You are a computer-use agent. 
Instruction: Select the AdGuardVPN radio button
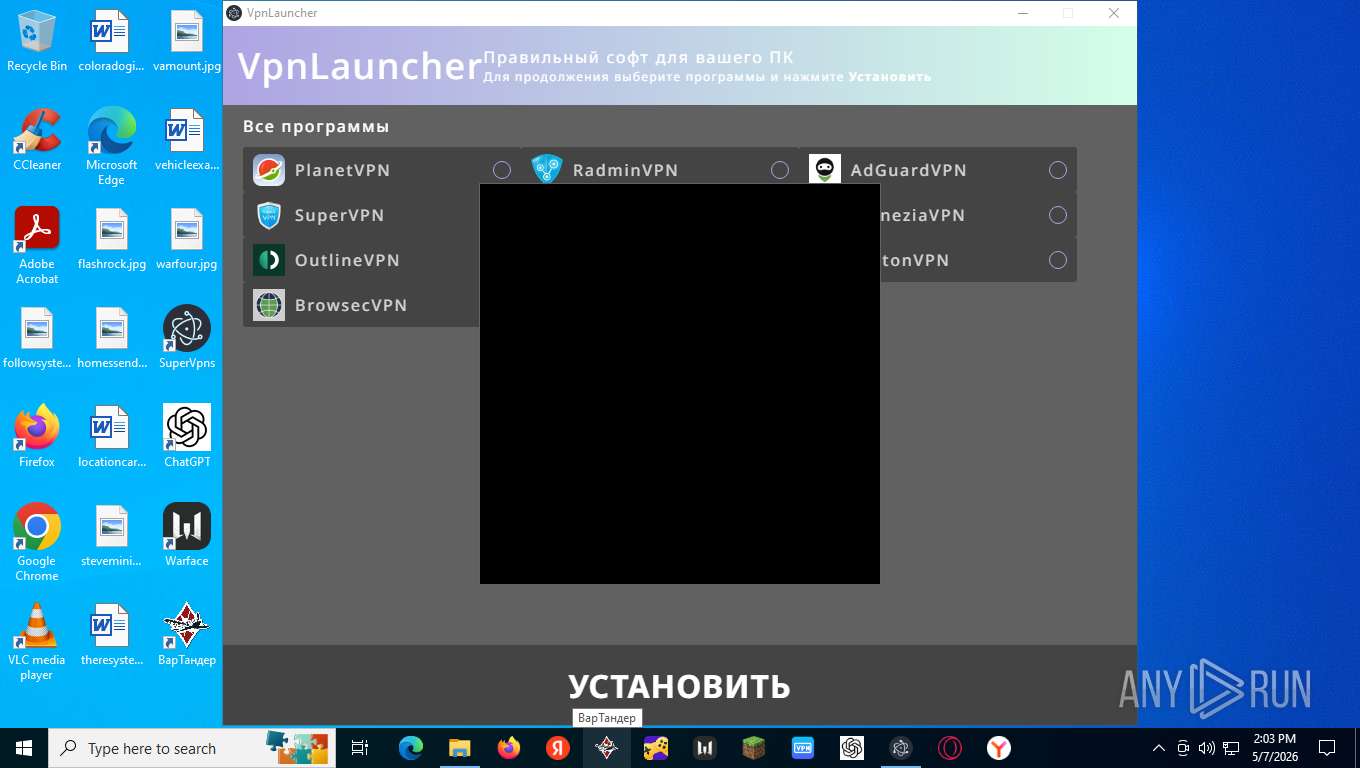1058,170
